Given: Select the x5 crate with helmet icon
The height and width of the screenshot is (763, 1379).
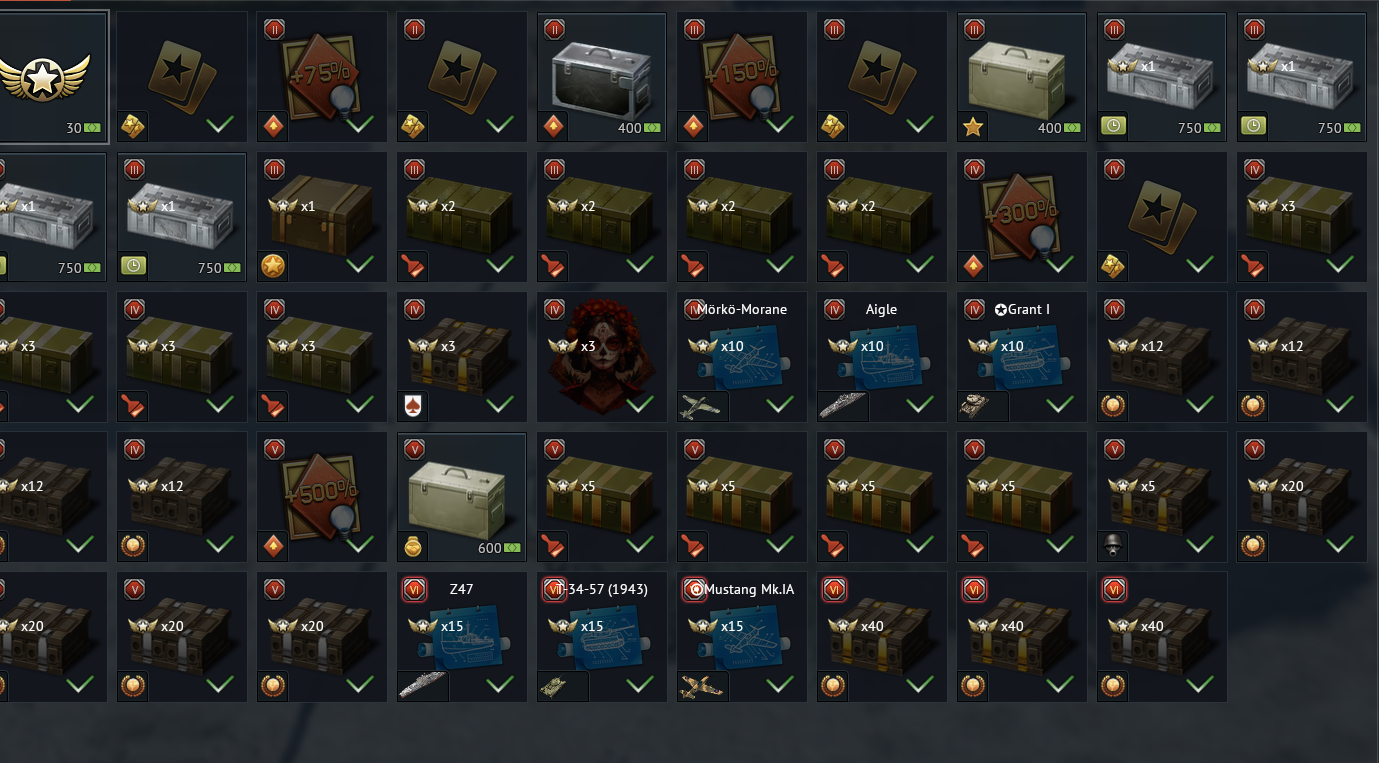Looking at the screenshot, I should pyautogui.click(x=1162, y=497).
